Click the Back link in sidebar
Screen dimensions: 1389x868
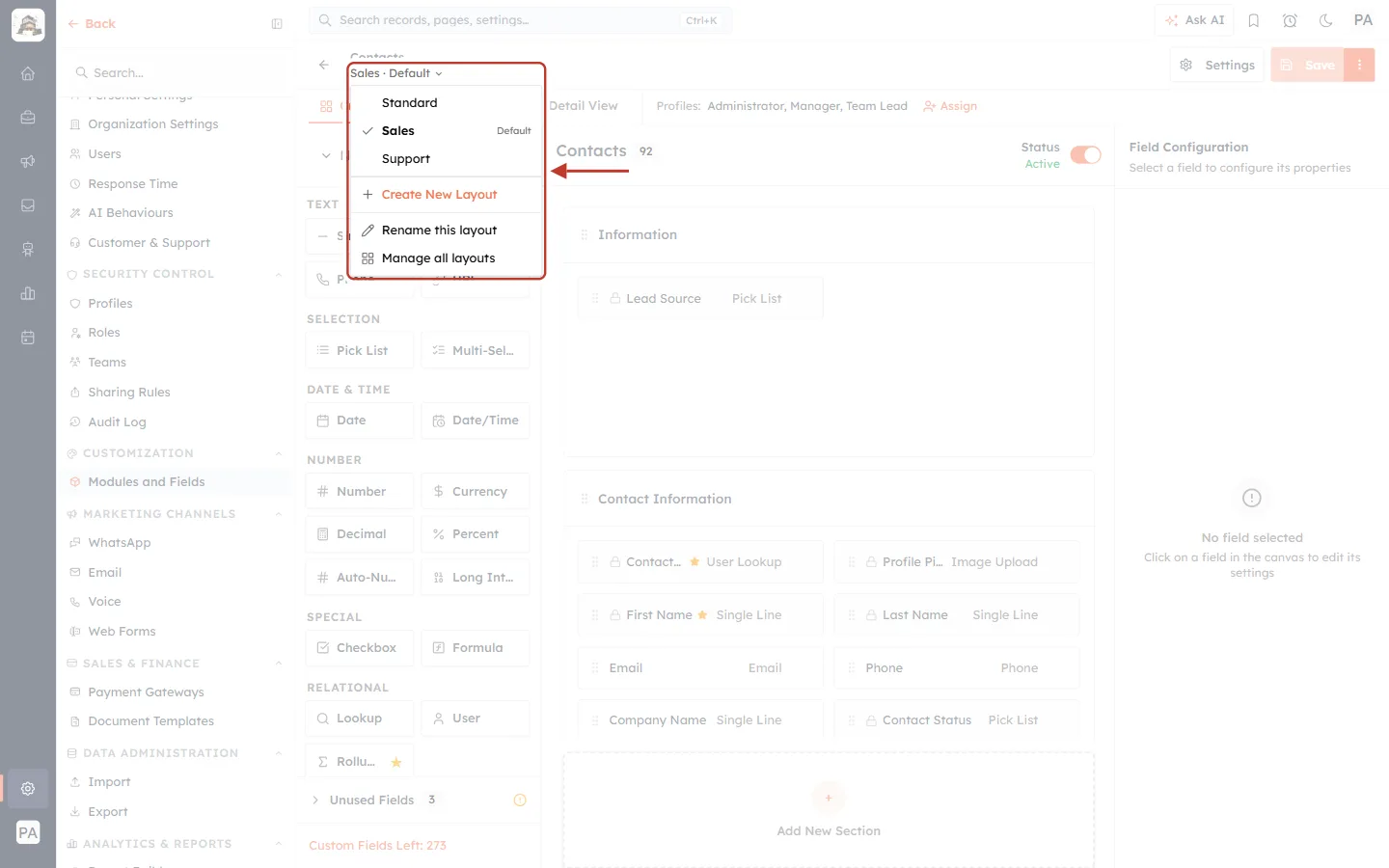[92, 24]
